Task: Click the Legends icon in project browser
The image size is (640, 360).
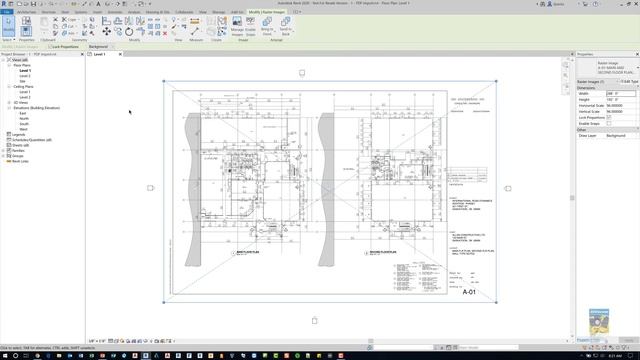Action: pos(9,134)
